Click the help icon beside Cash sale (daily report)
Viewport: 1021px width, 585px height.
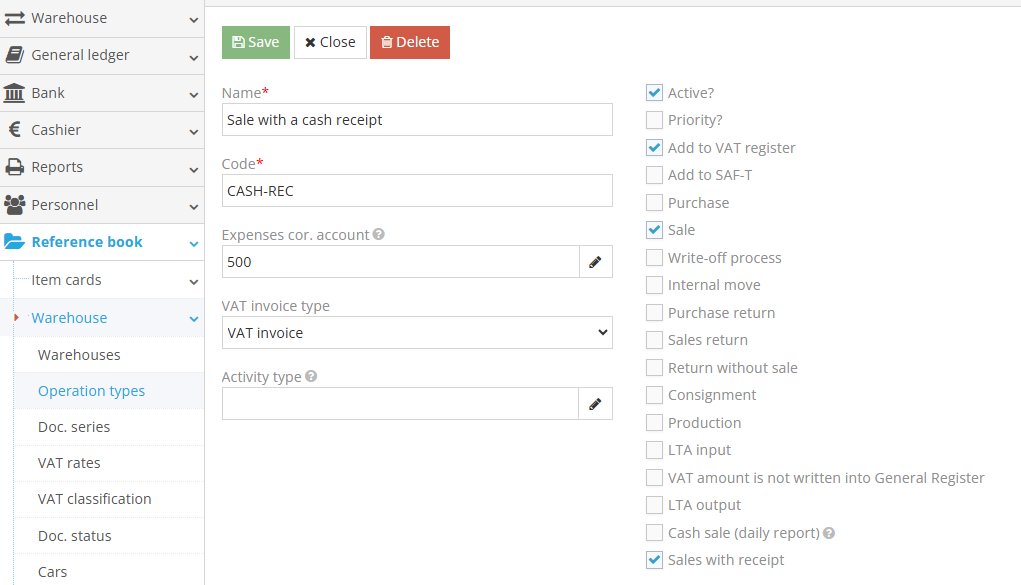pyautogui.click(x=829, y=533)
